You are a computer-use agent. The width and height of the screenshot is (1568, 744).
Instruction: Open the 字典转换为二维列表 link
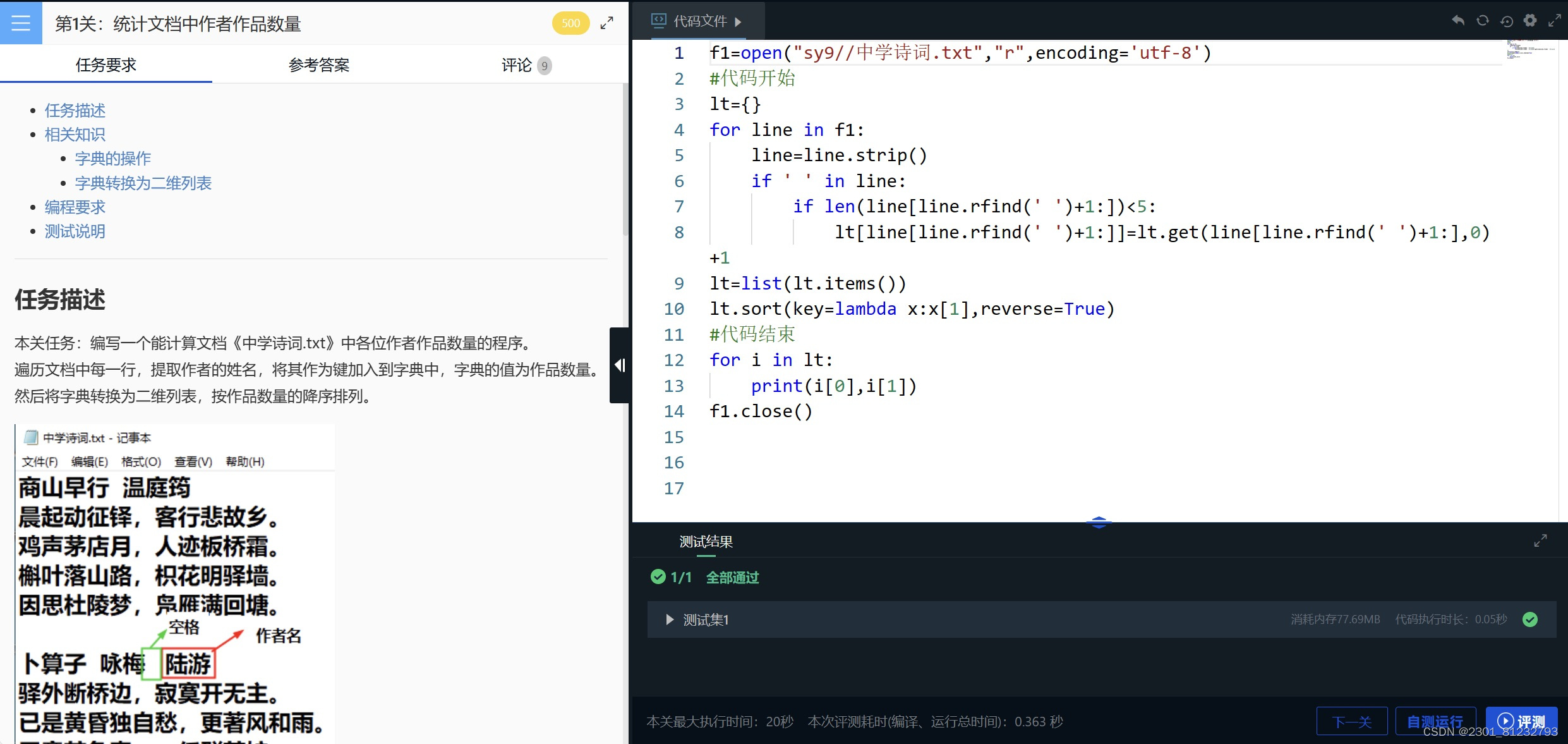click(x=143, y=183)
